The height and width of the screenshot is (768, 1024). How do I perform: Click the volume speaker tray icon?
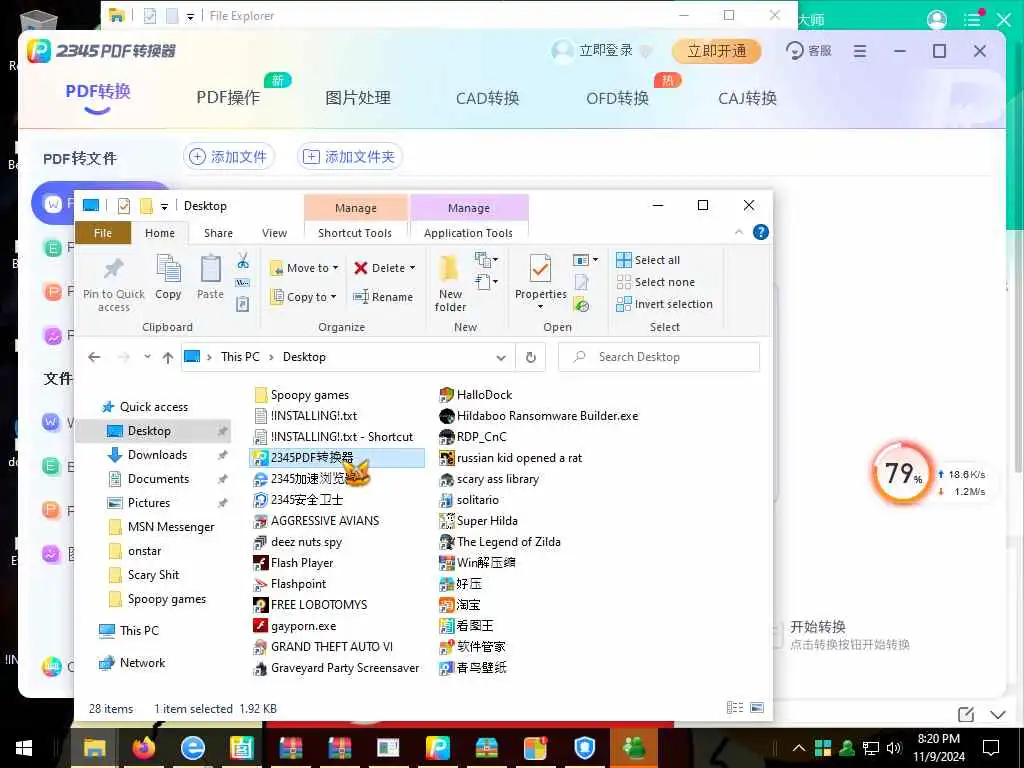click(x=894, y=748)
